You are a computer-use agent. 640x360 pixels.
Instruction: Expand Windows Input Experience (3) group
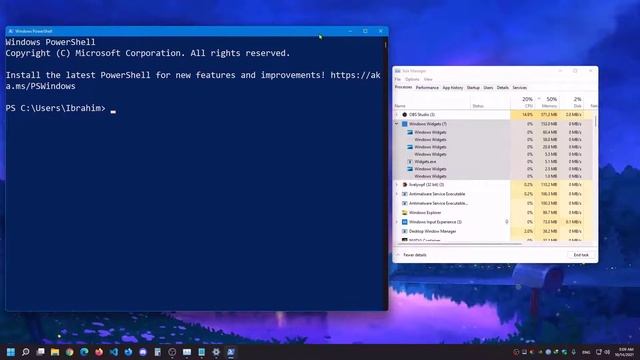[x=397, y=222]
